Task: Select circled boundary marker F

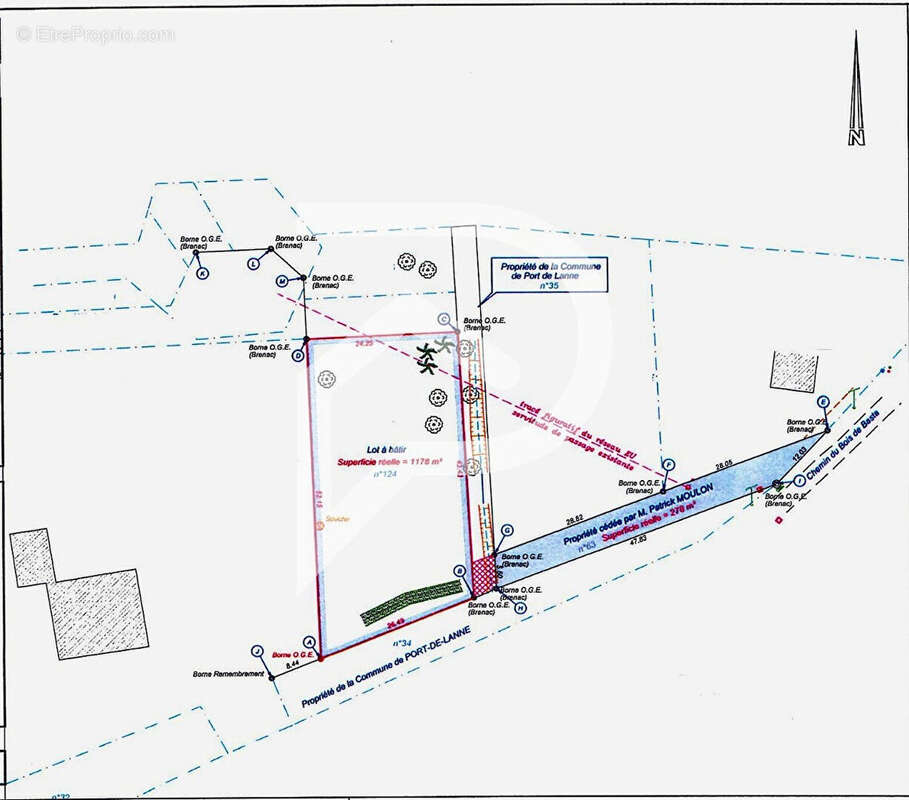Action: pyautogui.click(x=669, y=464)
